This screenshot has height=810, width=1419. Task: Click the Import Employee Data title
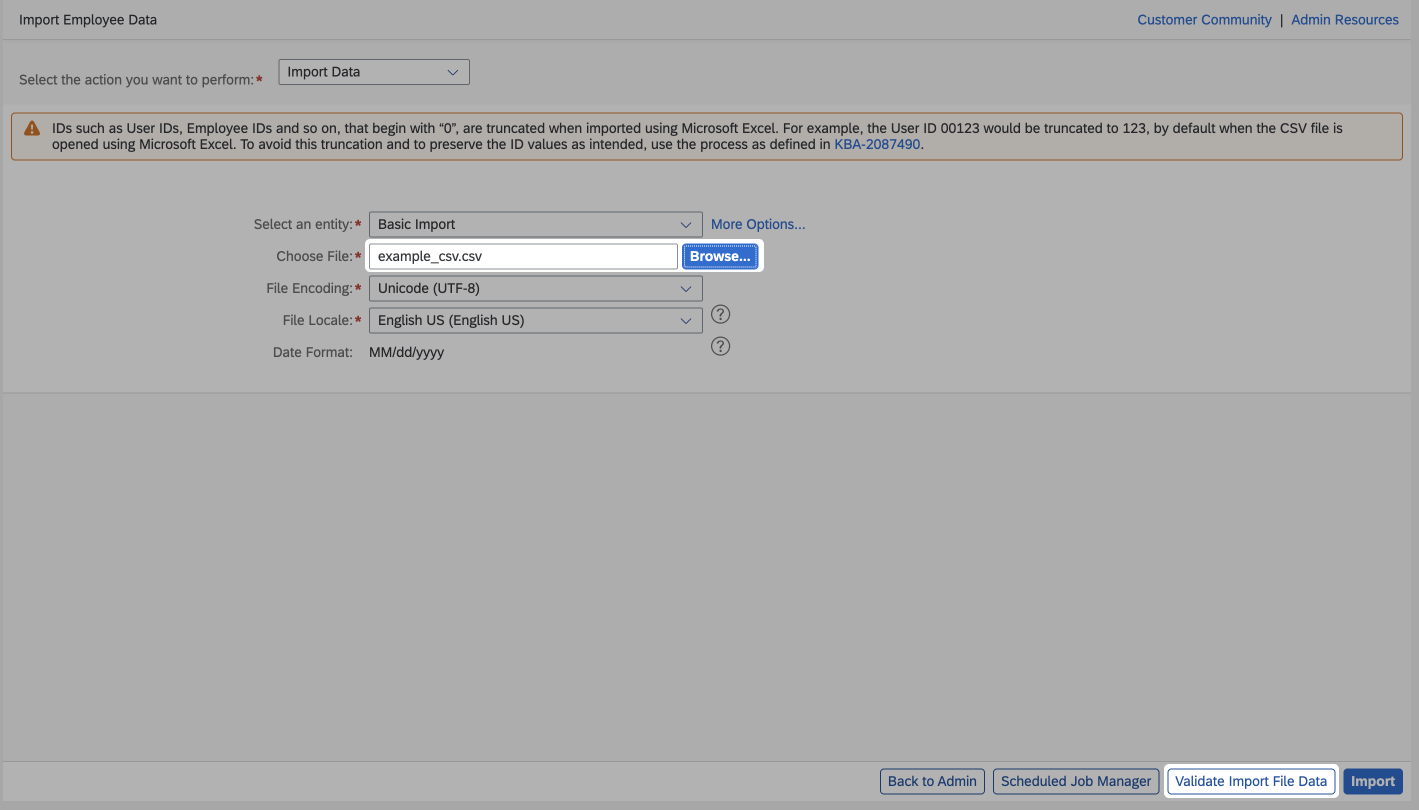tap(88, 20)
